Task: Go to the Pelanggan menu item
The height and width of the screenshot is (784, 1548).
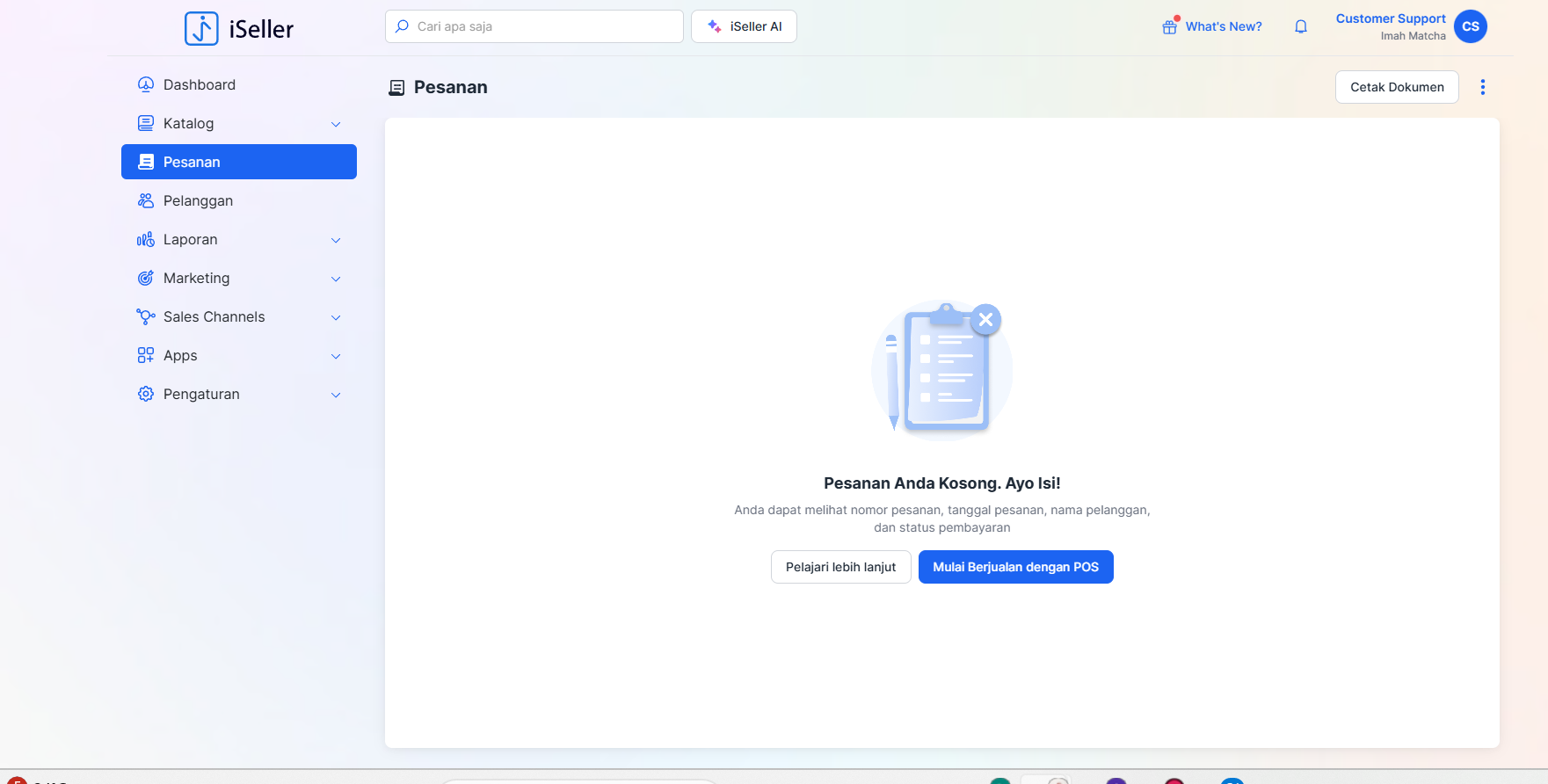Action: coord(239,200)
